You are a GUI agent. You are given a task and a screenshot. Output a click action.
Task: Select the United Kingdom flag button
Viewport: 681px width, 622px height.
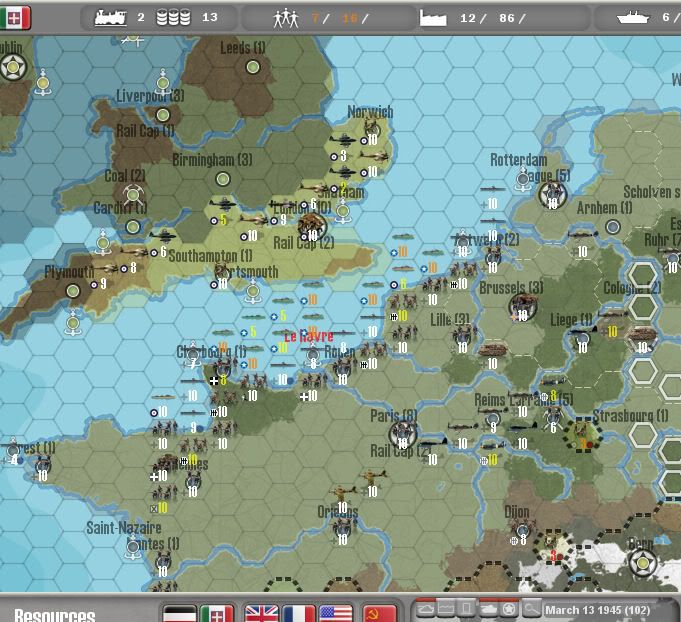262,612
